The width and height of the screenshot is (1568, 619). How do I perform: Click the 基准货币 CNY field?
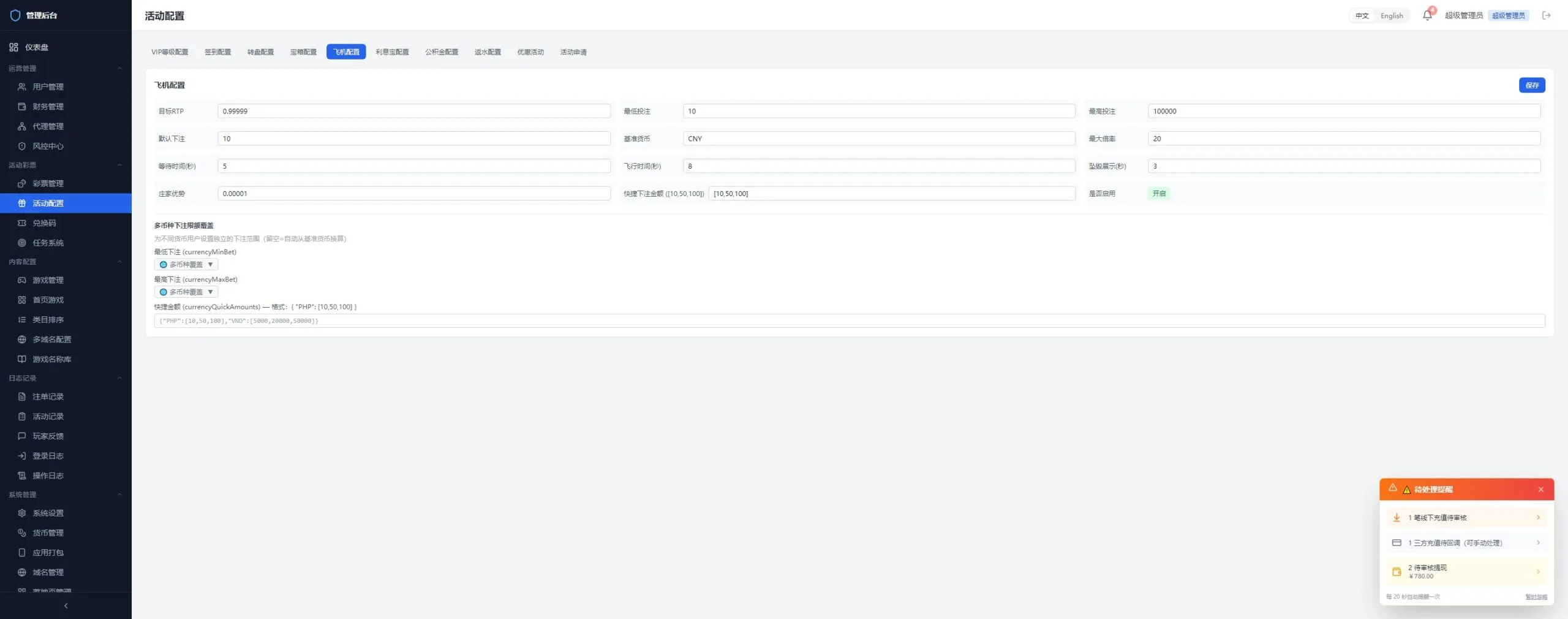[879, 139]
